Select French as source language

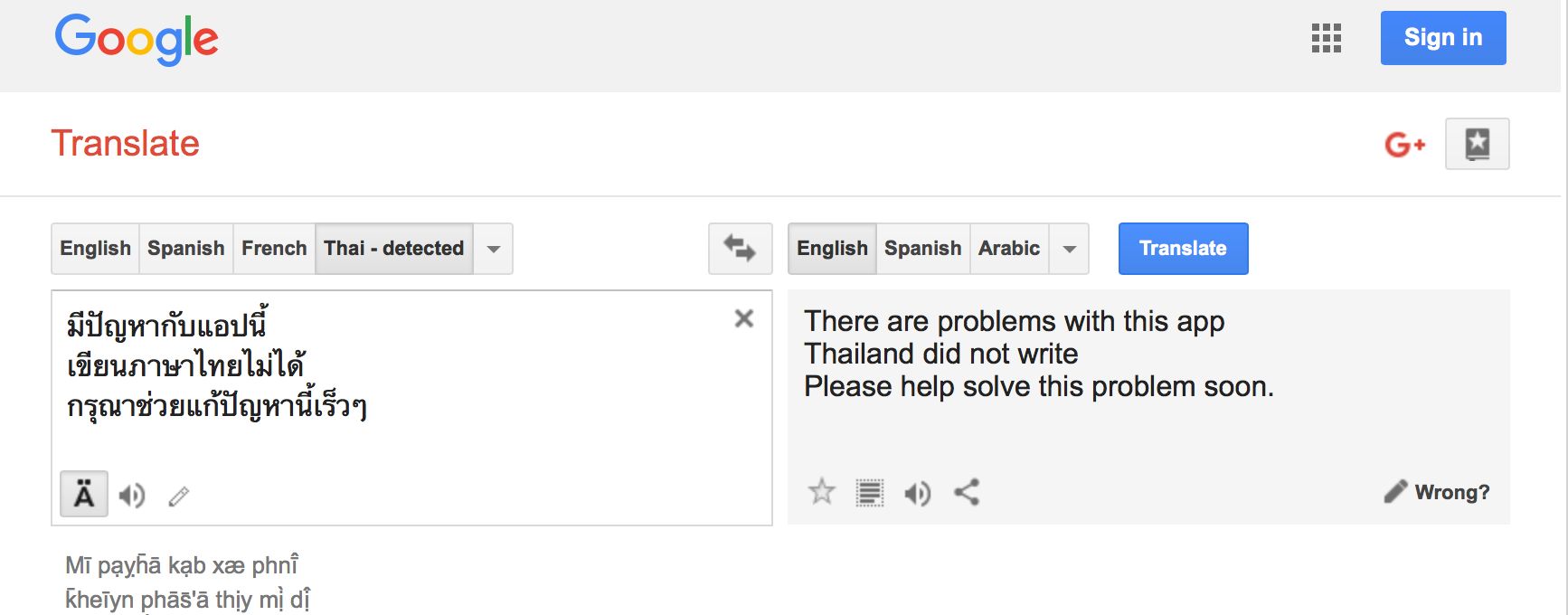click(274, 249)
